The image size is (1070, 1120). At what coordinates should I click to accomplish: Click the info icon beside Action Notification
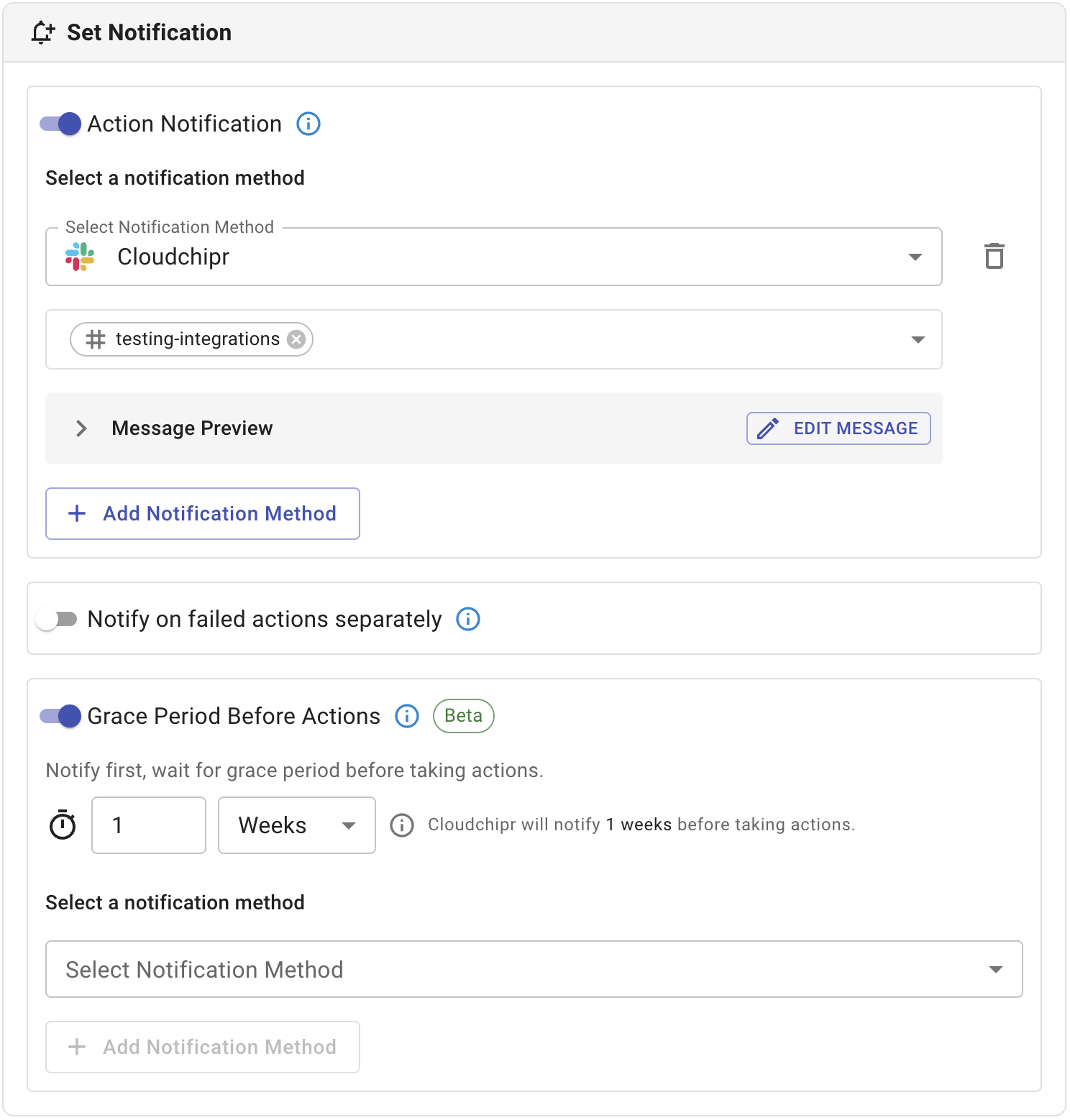[308, 124]
